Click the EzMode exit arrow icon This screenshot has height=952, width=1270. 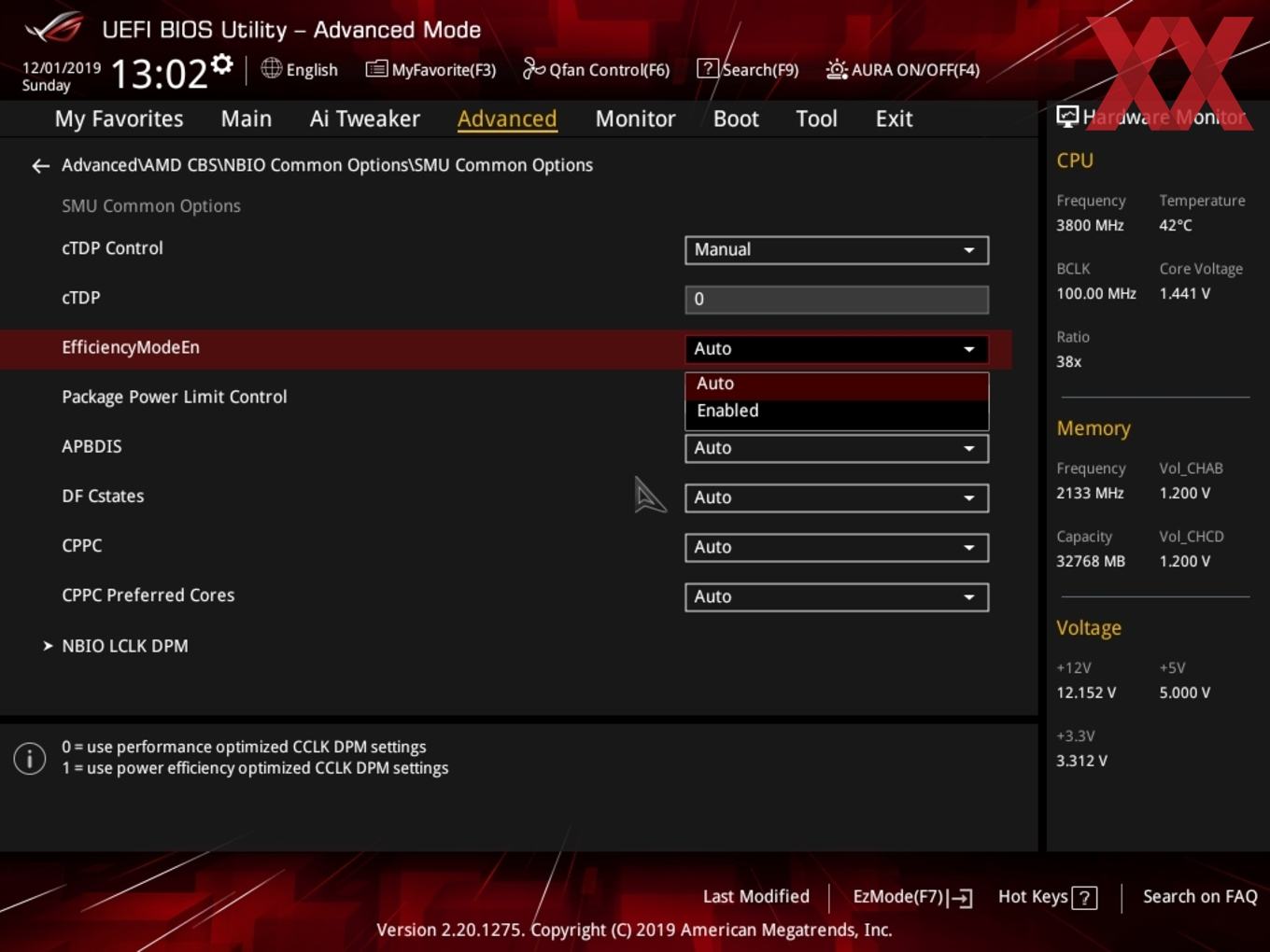(x=961, y=898)
